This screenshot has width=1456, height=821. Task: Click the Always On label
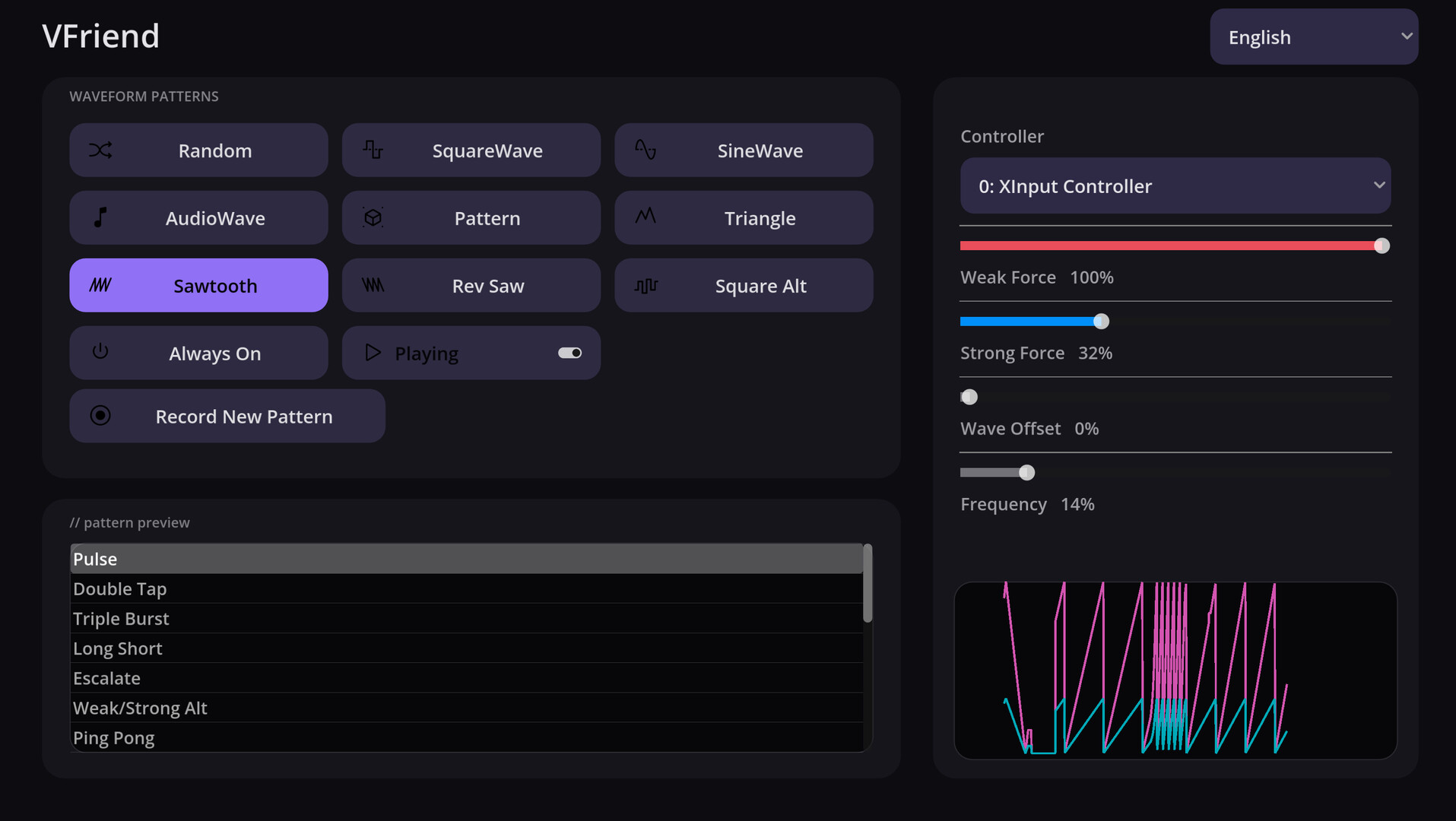coord(215,353)
